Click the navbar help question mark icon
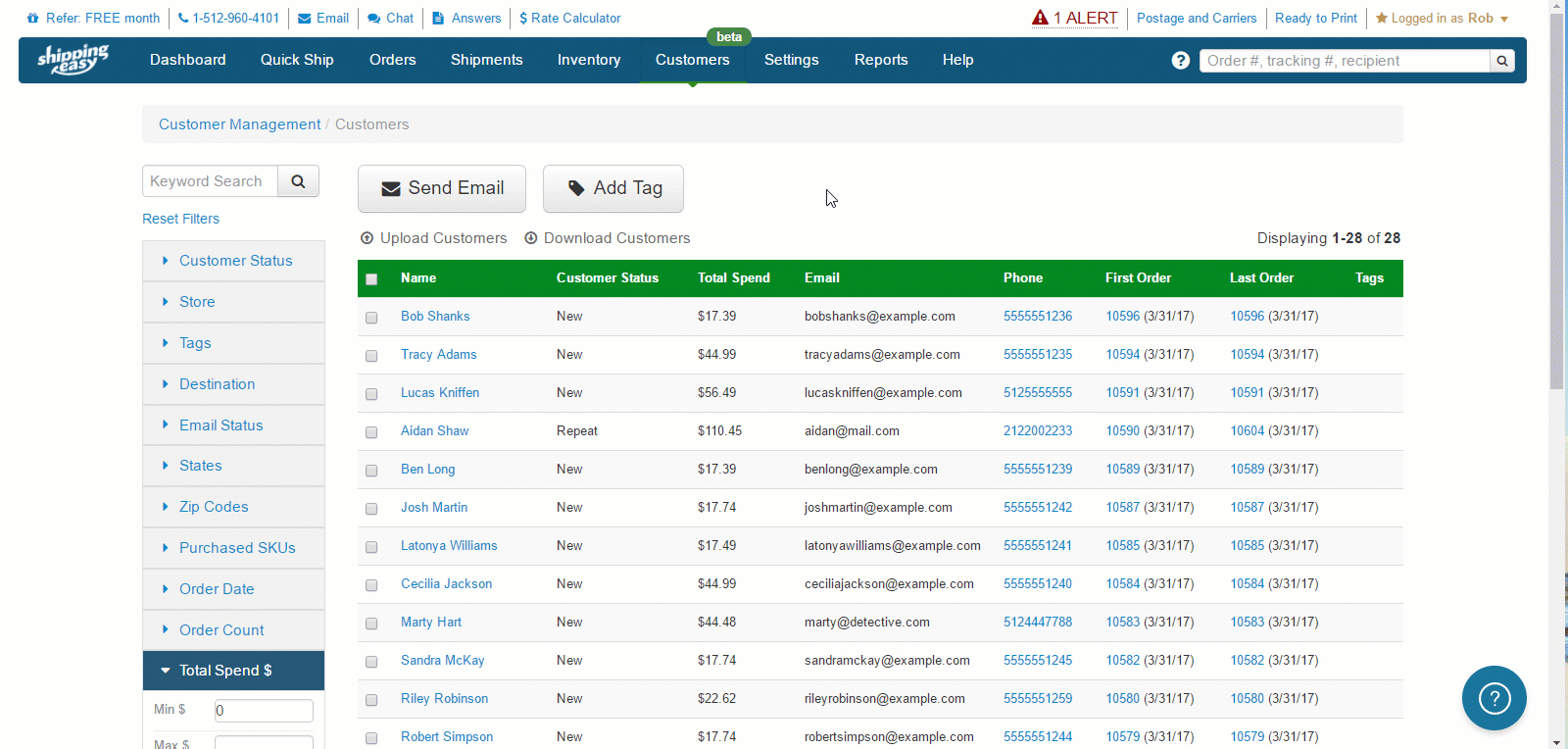Viewport: 1568px width, 749px height. pos(1180,61)
